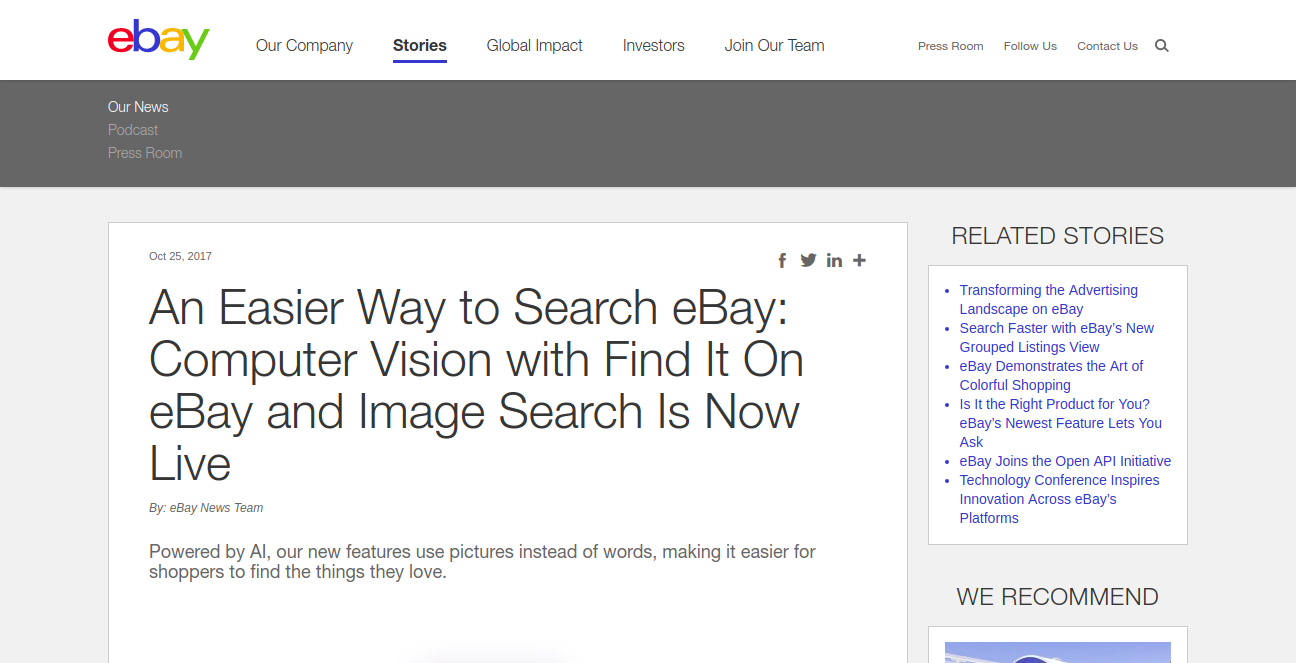The image size is (1296, 663).
Task: Open 'eBay Joins the Open API Initiative' link
Action: tap(1065, 461)
